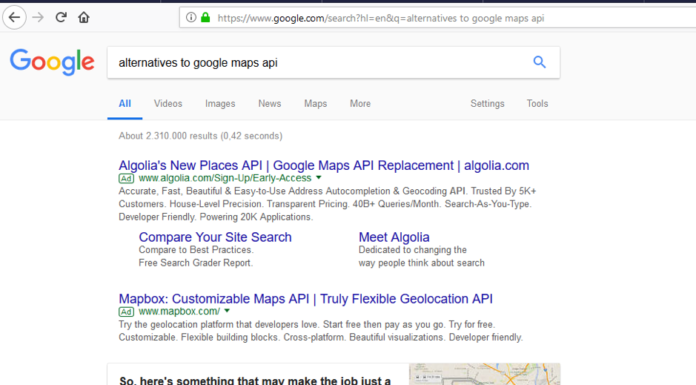Switch to the Images tab
Screen dimensions: 696x385
pyautogui.click(x=220, y=103)
